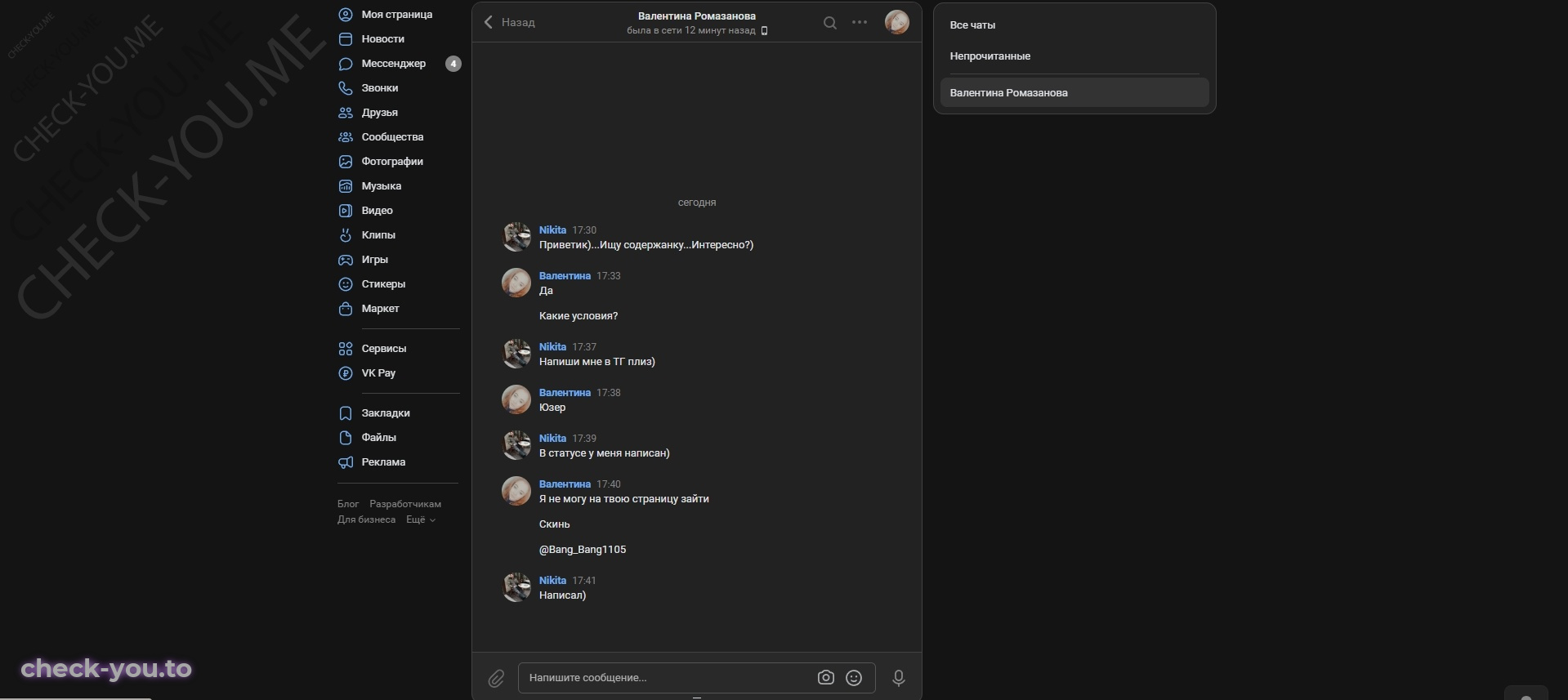Image resolution: width=1568 pixels, height=700 pixels.
Task: Select the message Юзер
Action: click(x=552, y=408)
